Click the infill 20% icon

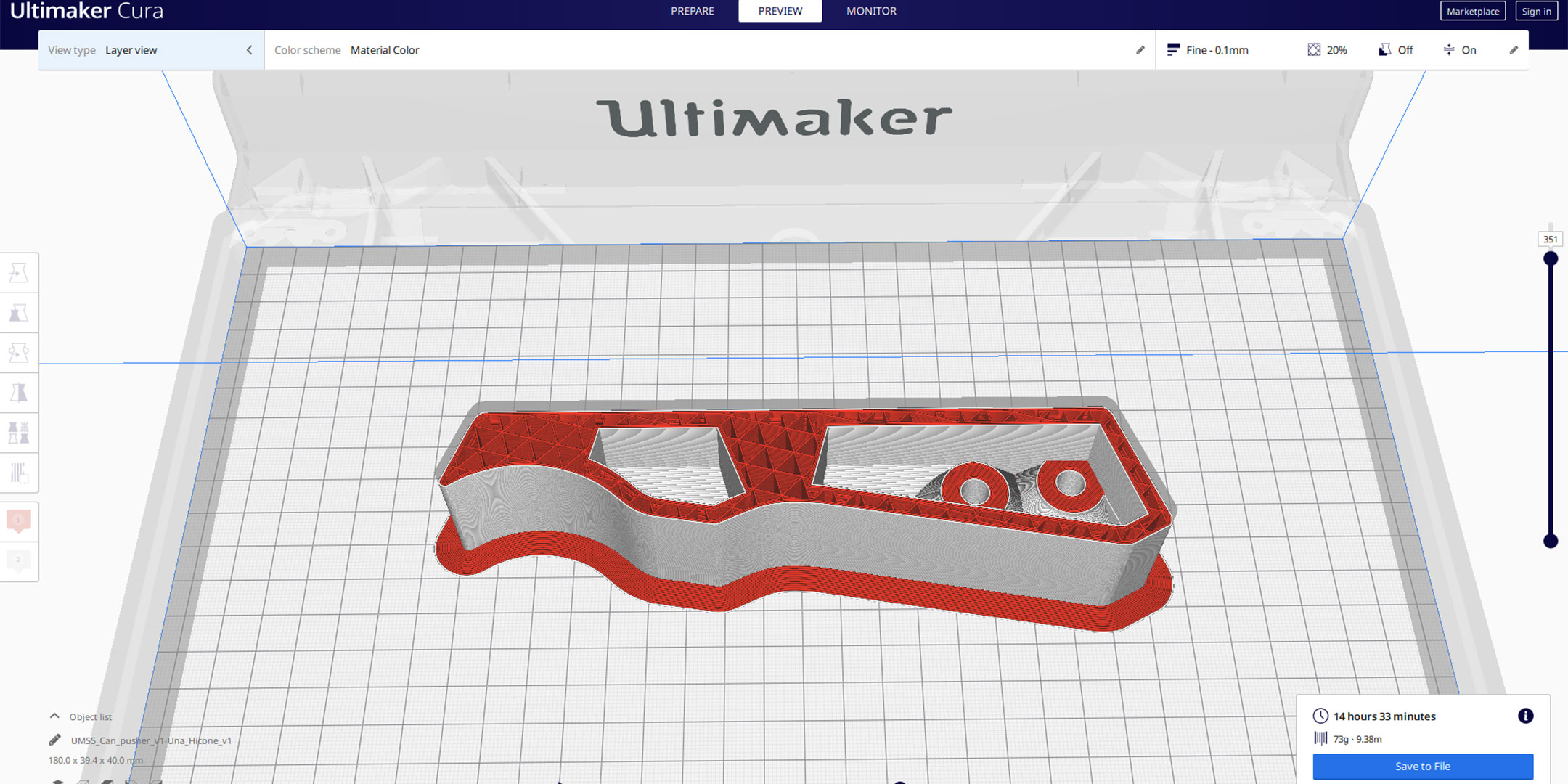1314,49
